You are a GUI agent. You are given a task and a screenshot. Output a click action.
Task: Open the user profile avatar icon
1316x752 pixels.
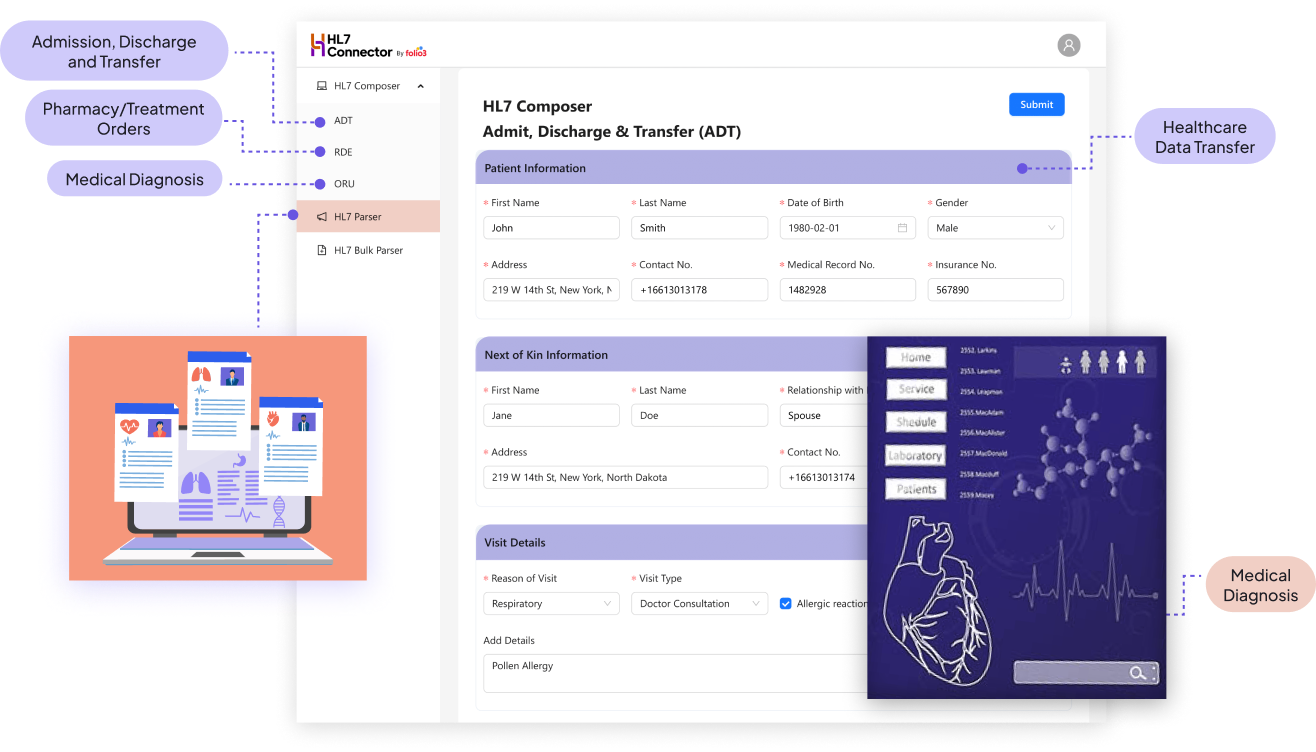[1069, 45]
